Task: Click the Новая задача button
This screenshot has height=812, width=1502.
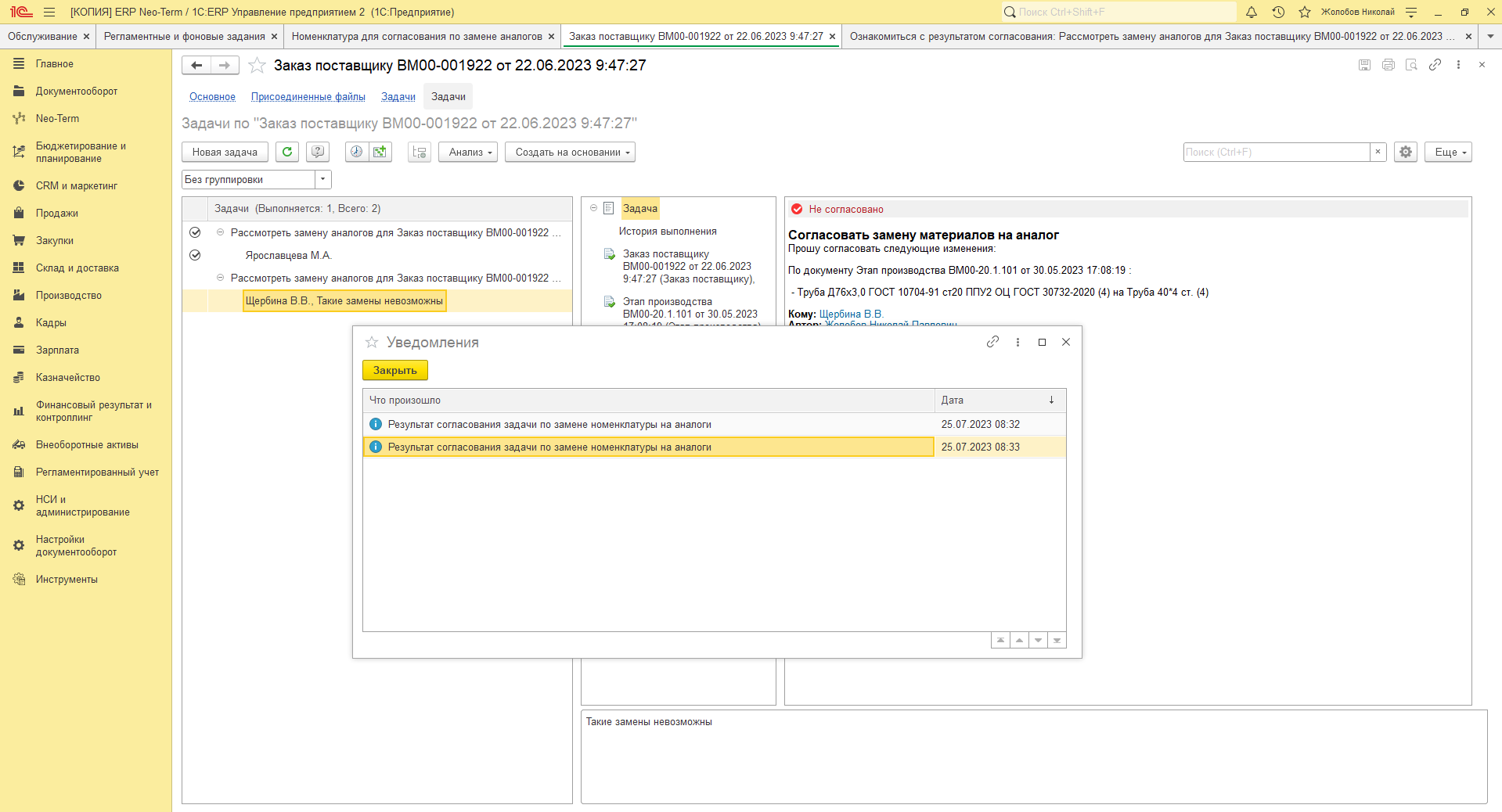Action: pyautogui.click(x=225, y=152)
